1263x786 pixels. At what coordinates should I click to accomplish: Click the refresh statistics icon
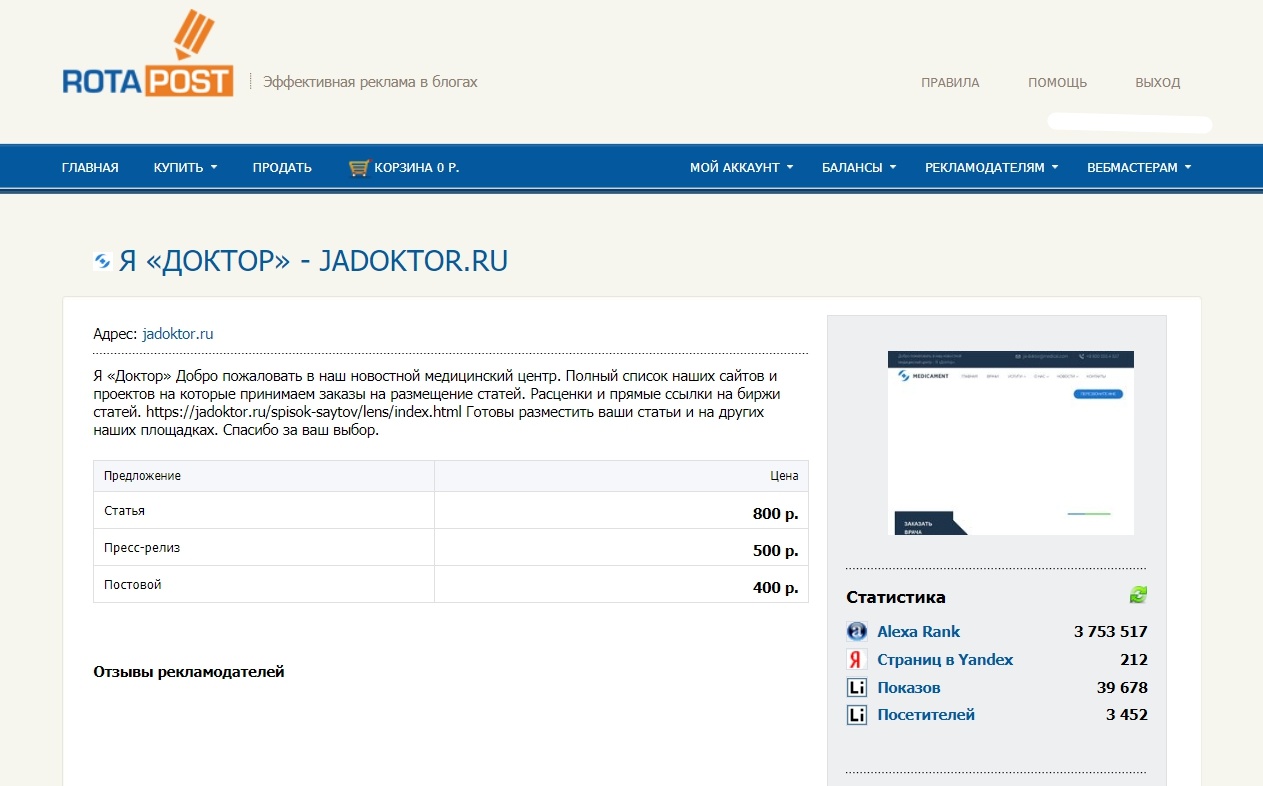(1138, 595)
